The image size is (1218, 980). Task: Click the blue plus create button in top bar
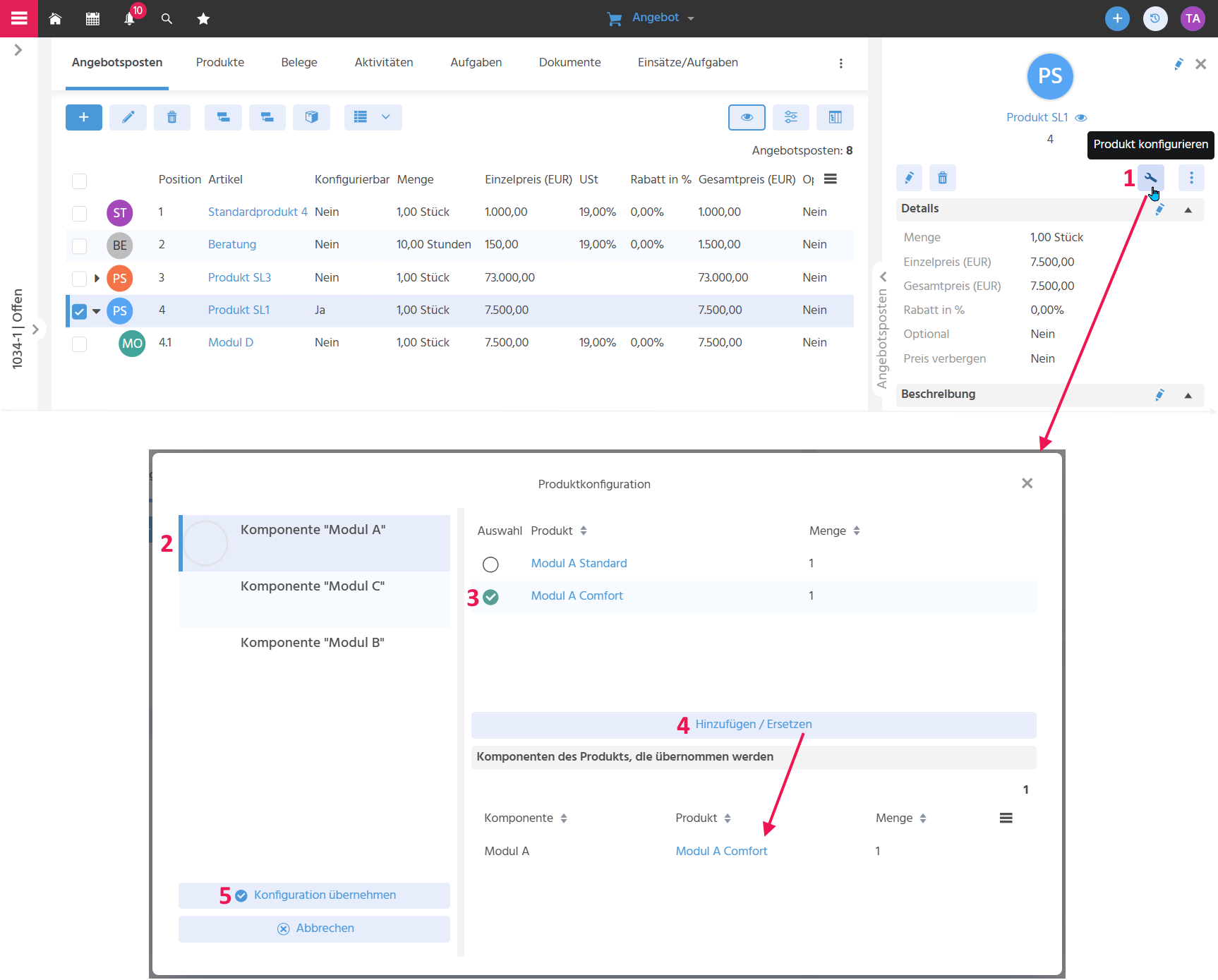pos(1117,18)
